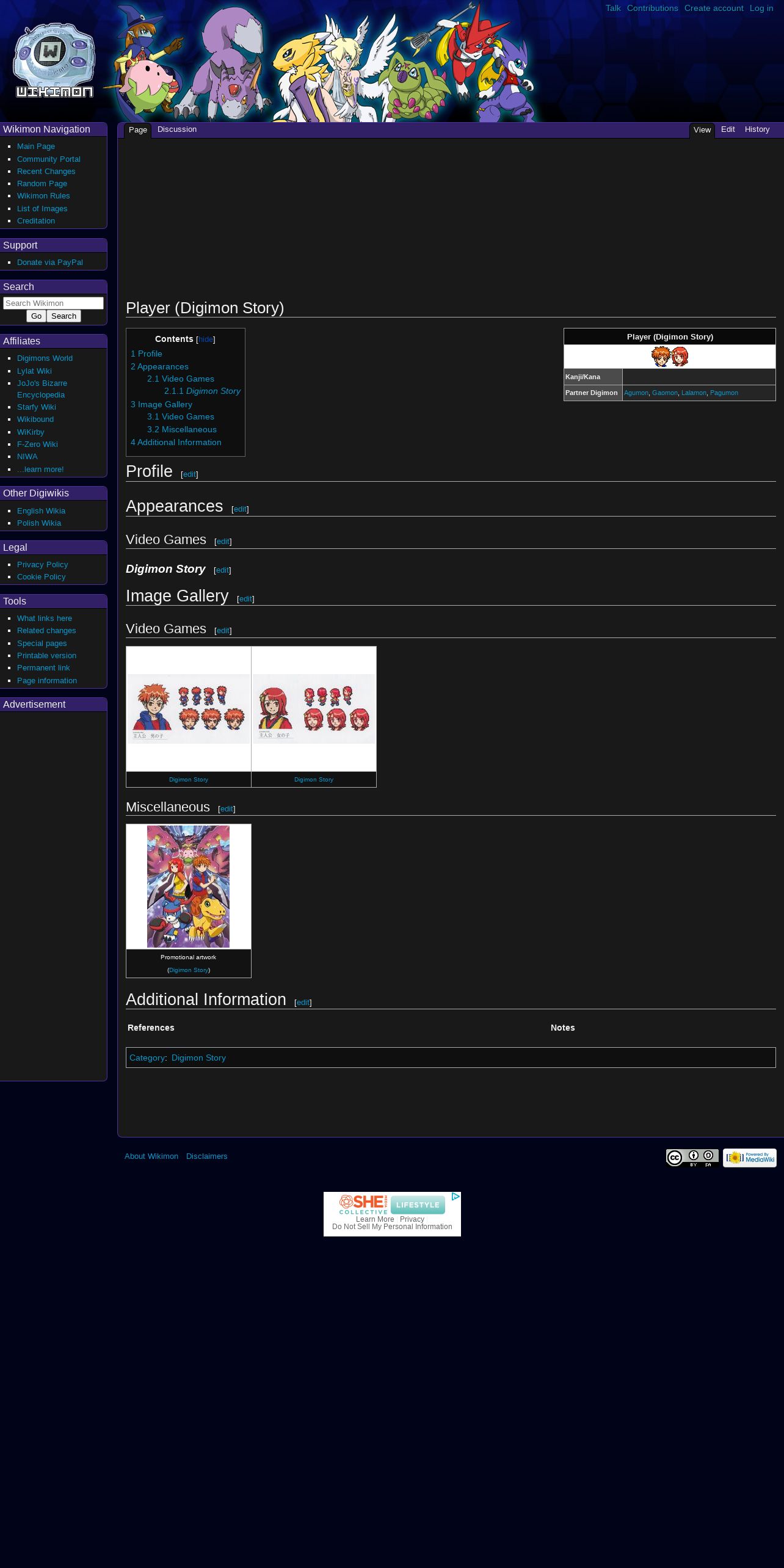Open Special pages

click(x=42, y=644)
